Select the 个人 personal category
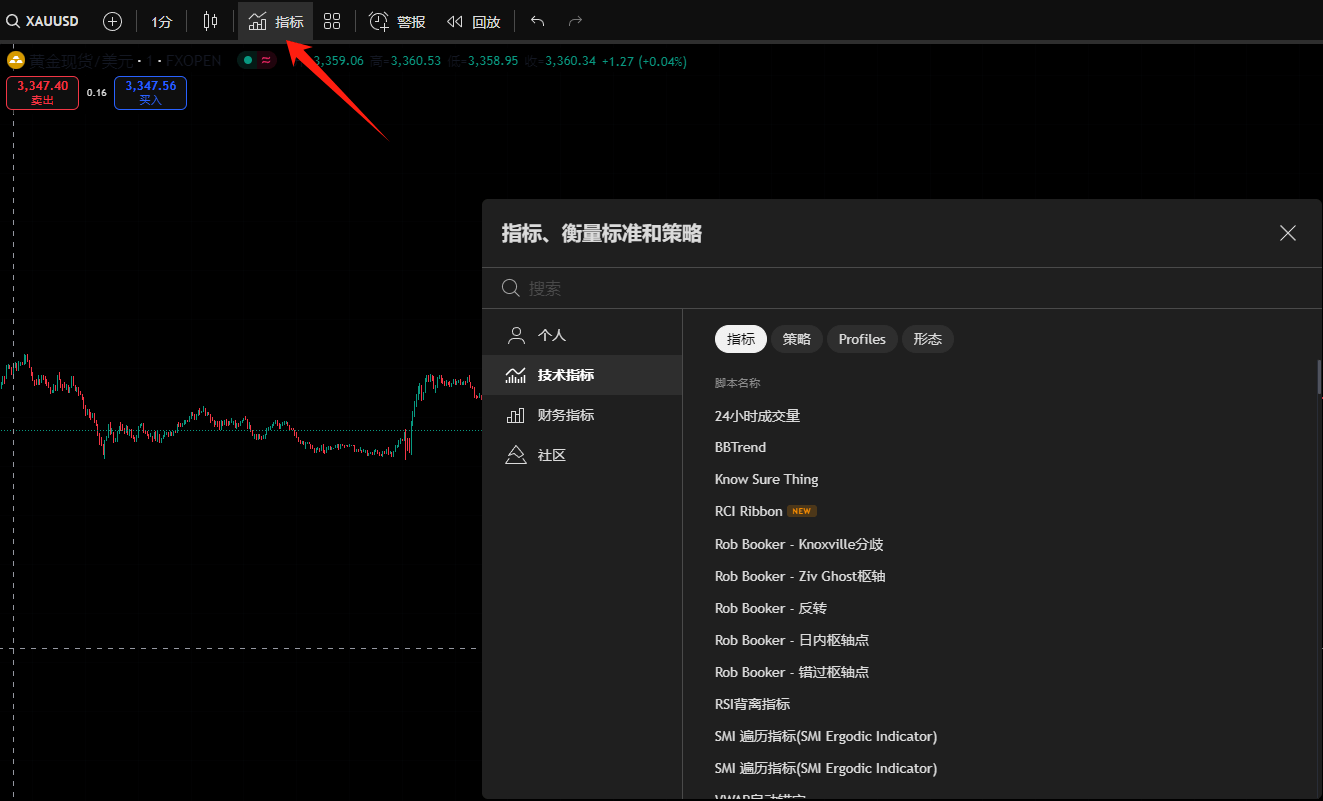1323x801 pixels. (582, 335)
